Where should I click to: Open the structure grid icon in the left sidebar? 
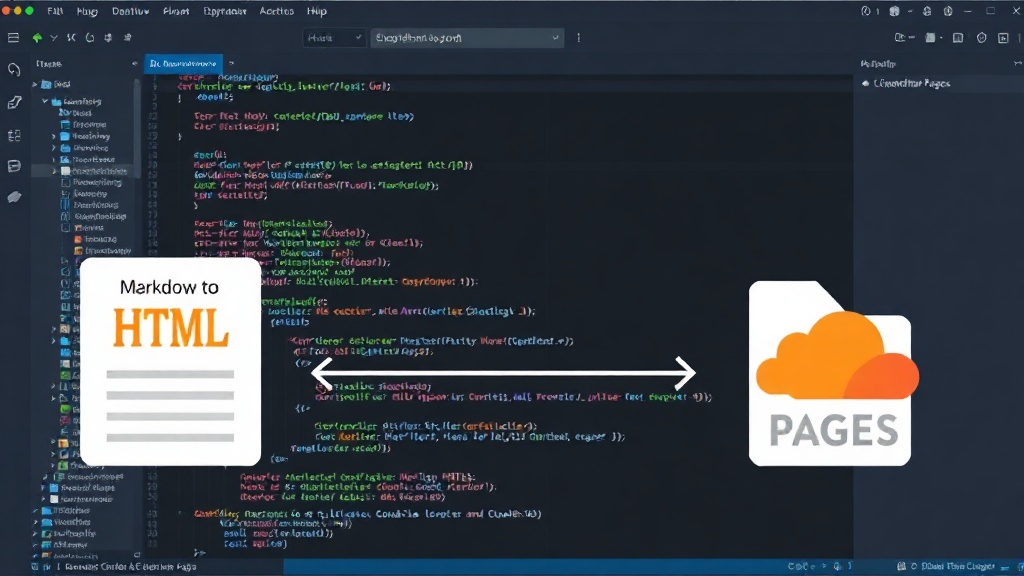click(x=14, y=135)
